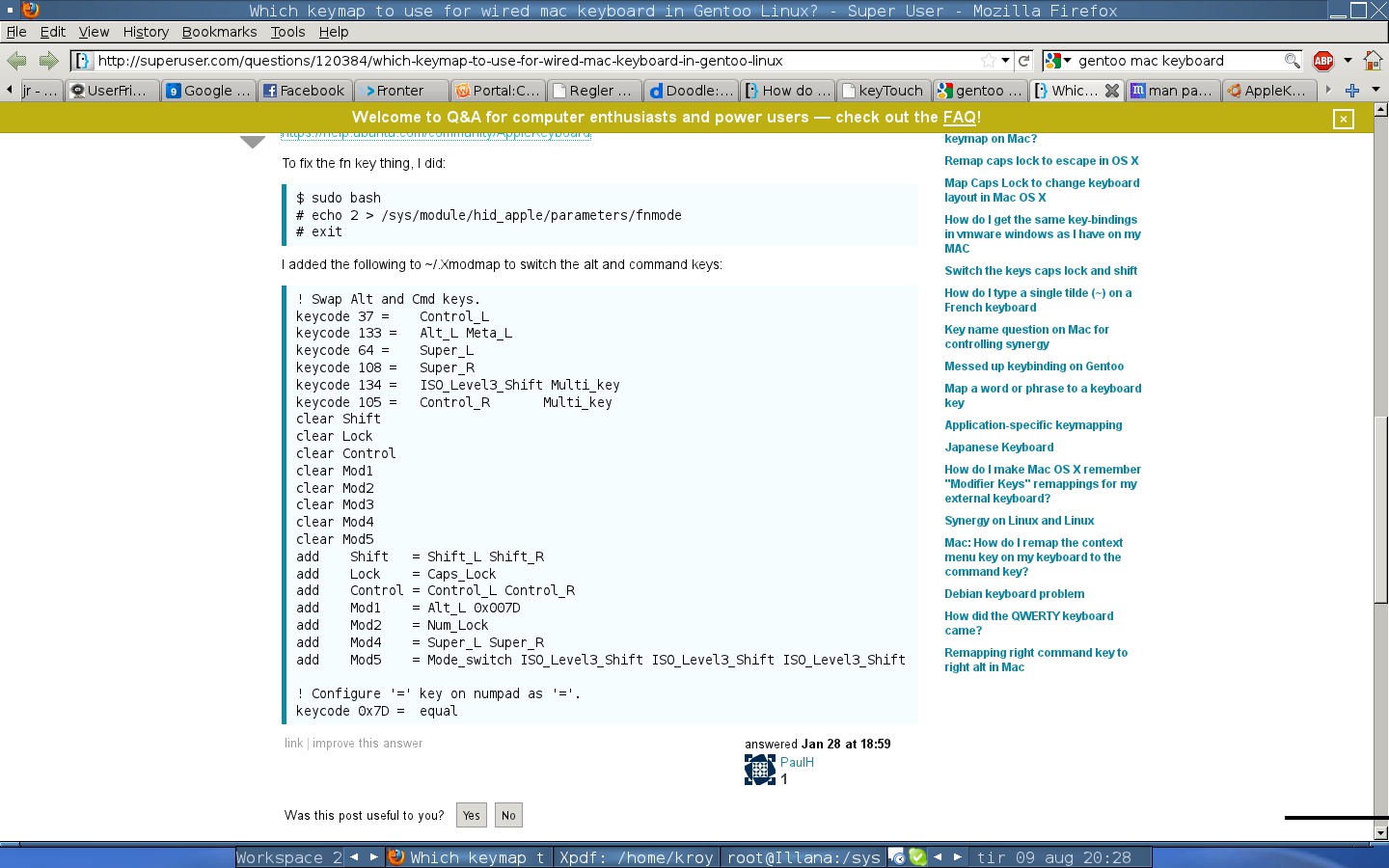Viewport: 1389px width, 868px height.
Task: Open the Adblock Plus icon
Action: [1323, 61]
